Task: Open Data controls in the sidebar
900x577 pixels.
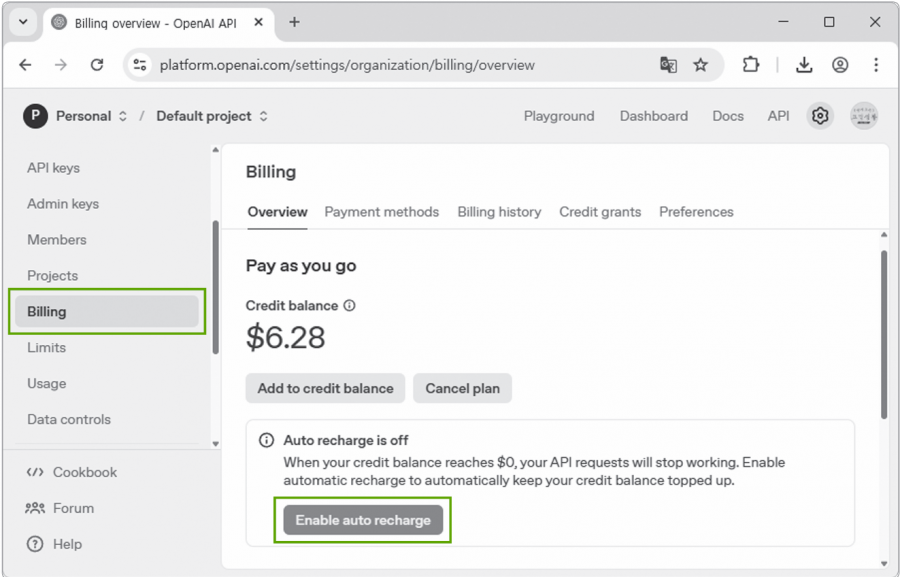Action: tap(69, 419)
